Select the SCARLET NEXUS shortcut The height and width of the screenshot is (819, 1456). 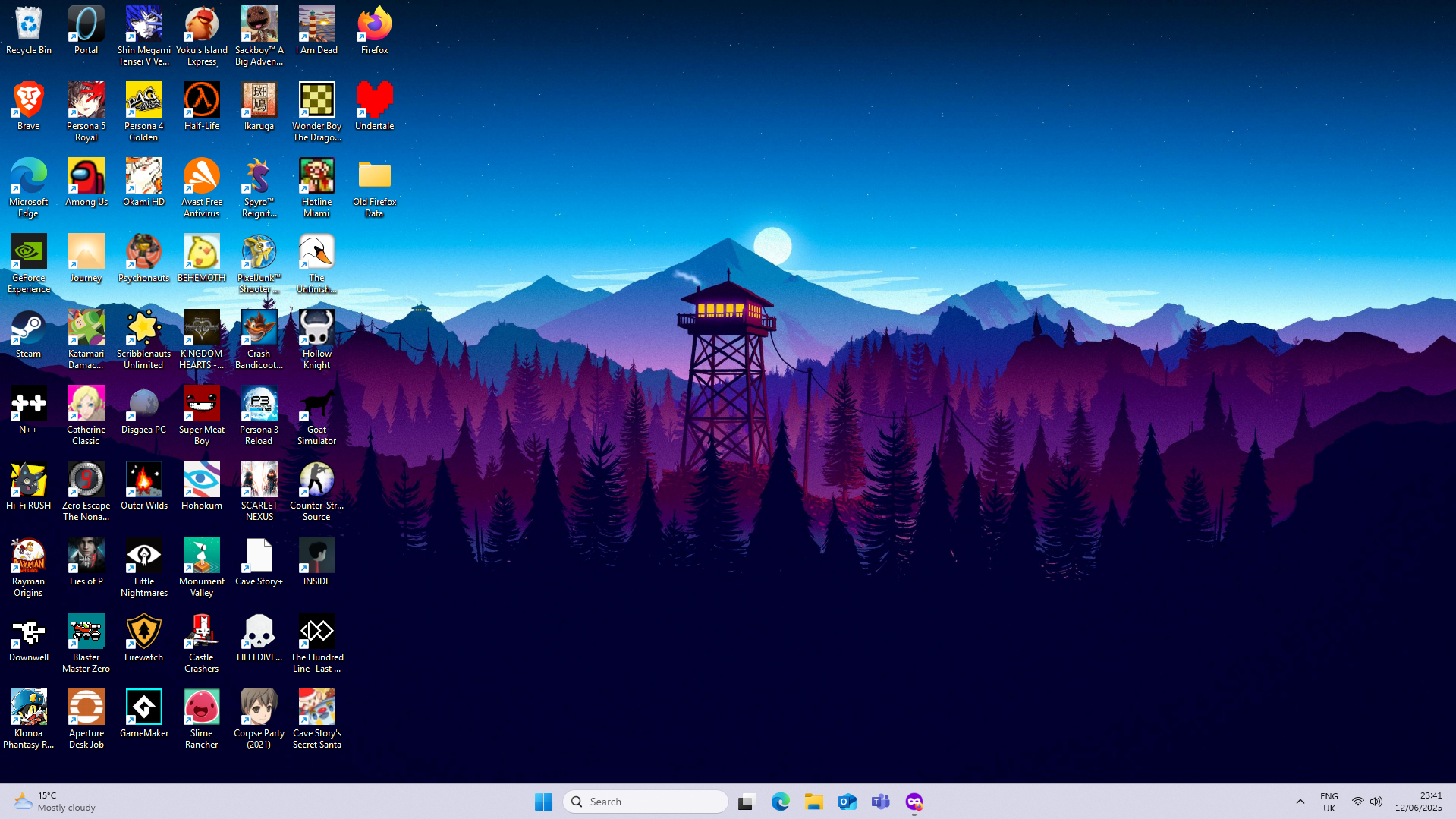pyautogui.click(x=259, y=480)
